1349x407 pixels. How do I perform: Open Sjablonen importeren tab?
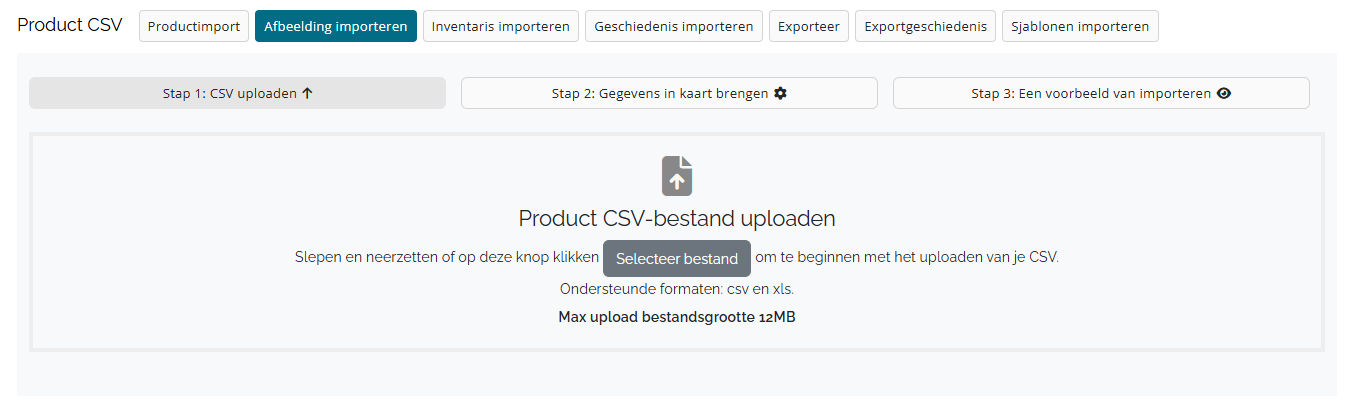[x=1080, y=26]
